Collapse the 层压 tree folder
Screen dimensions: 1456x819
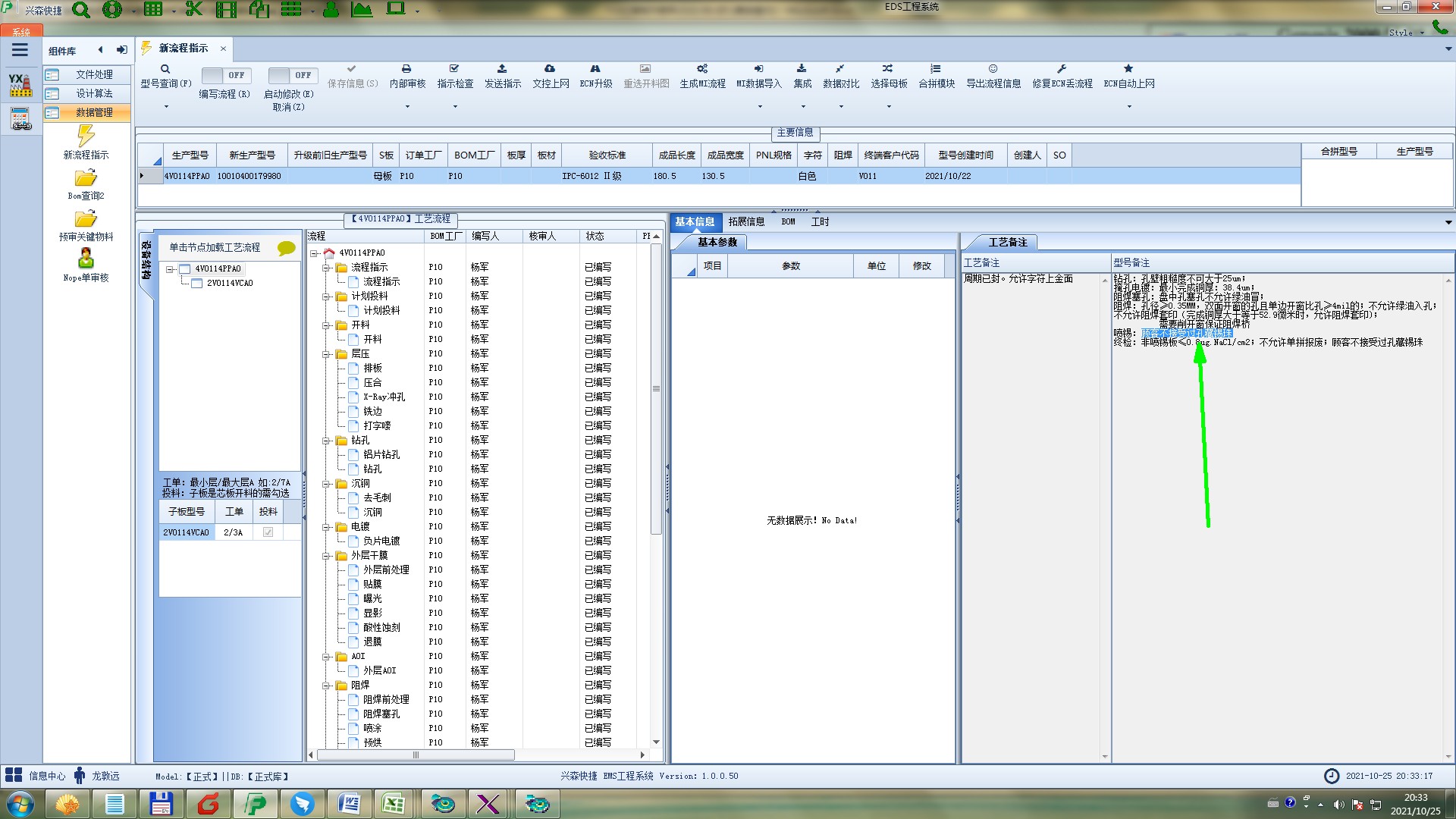pos(326,354)
